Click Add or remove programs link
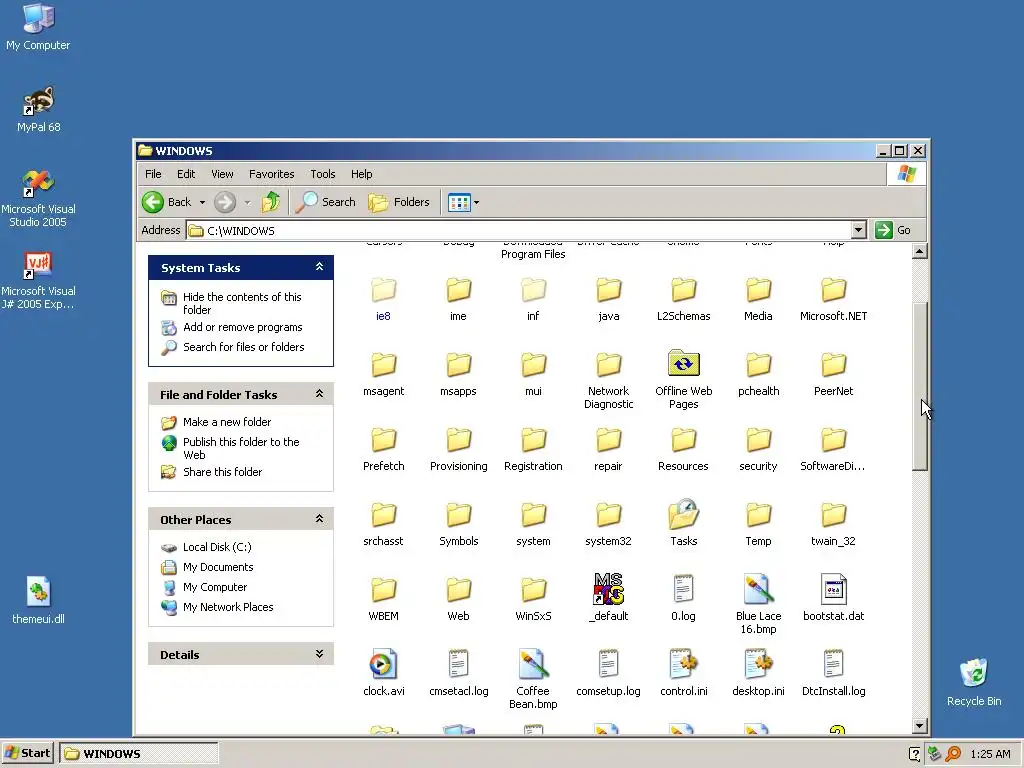The image size is (1024, 768). click(x=243, y=327)
